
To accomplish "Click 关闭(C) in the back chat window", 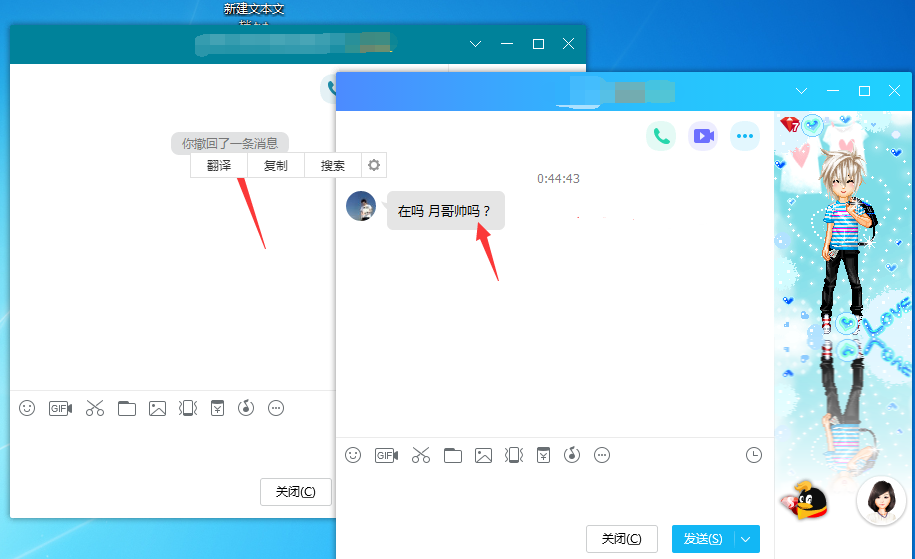I will click(x=296, y=492).
